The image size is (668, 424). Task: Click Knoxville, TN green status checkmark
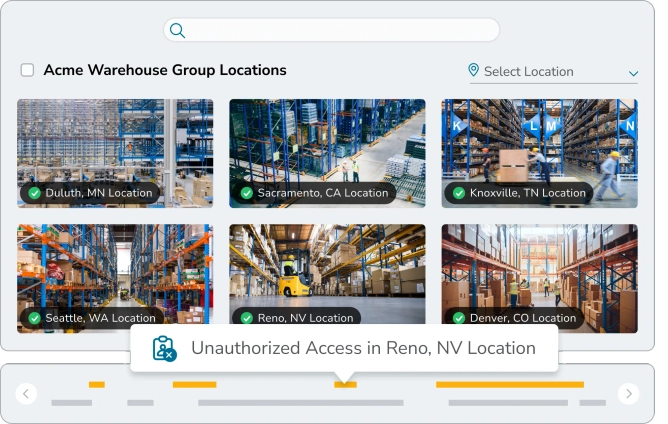(x=459, y=193)
